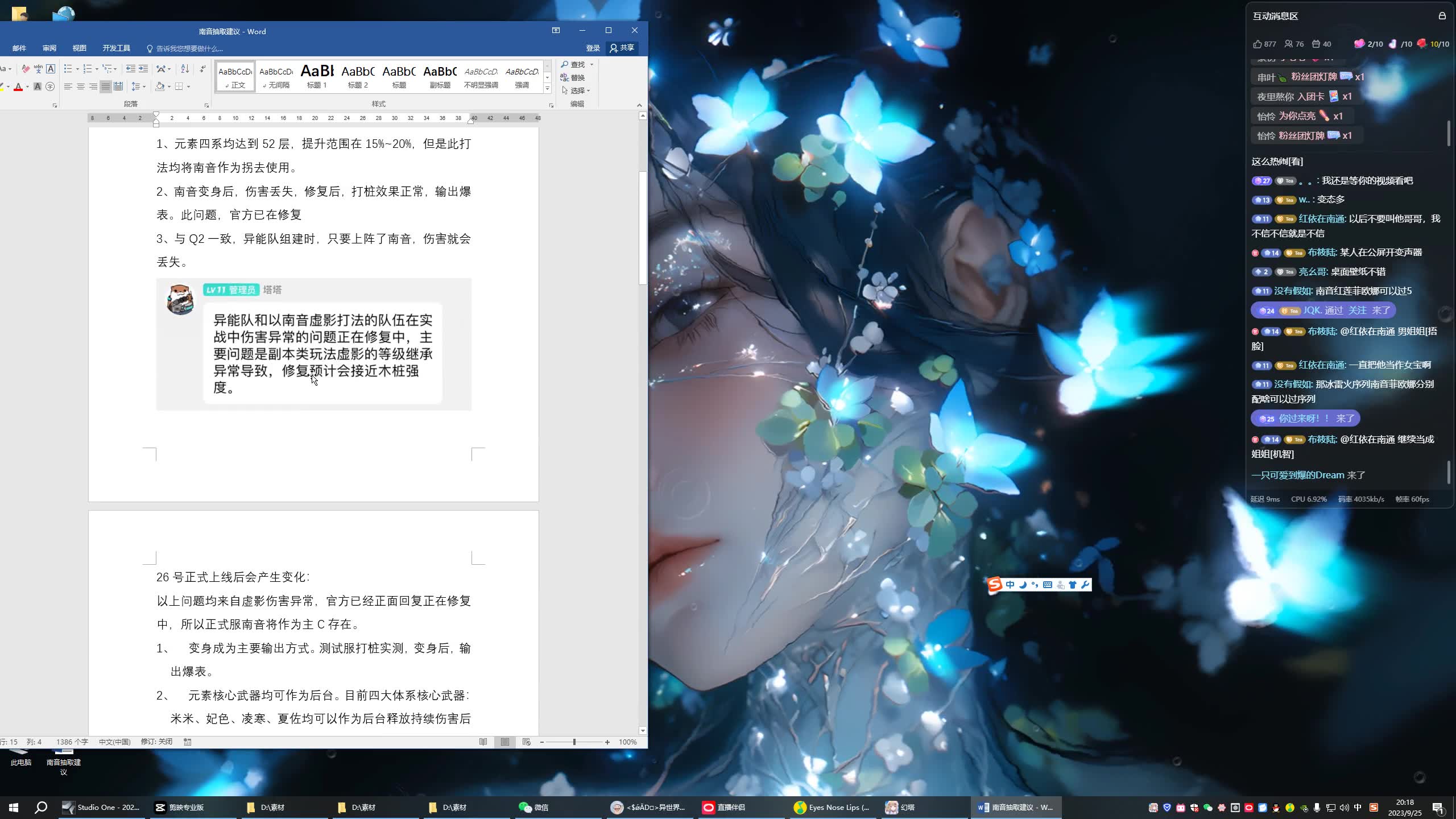
Task: Click the 100% zoom level indicator
Action: 627,742
